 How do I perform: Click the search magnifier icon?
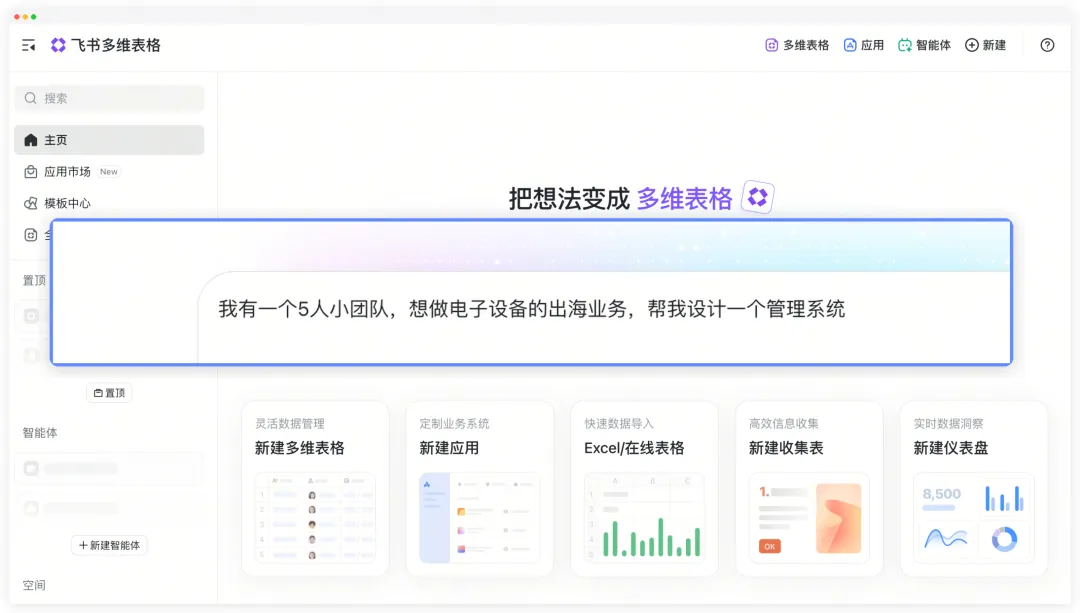click(30, 98)
